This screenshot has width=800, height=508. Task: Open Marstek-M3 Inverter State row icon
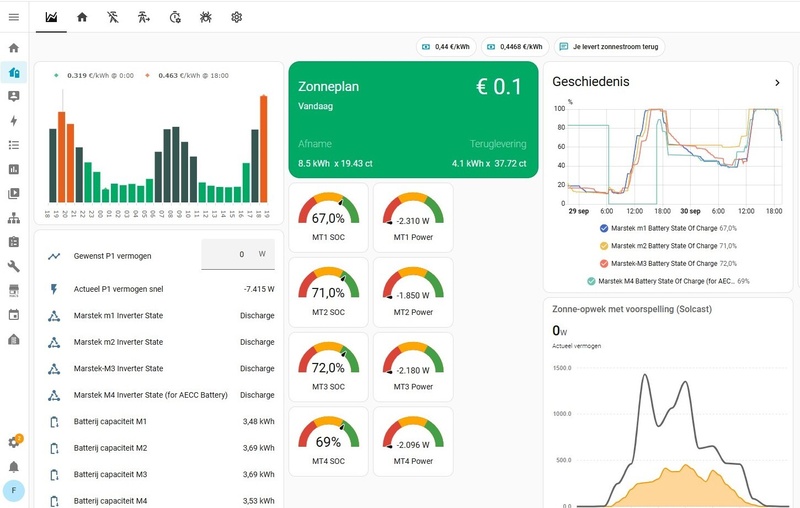click(x=54, y=369)
